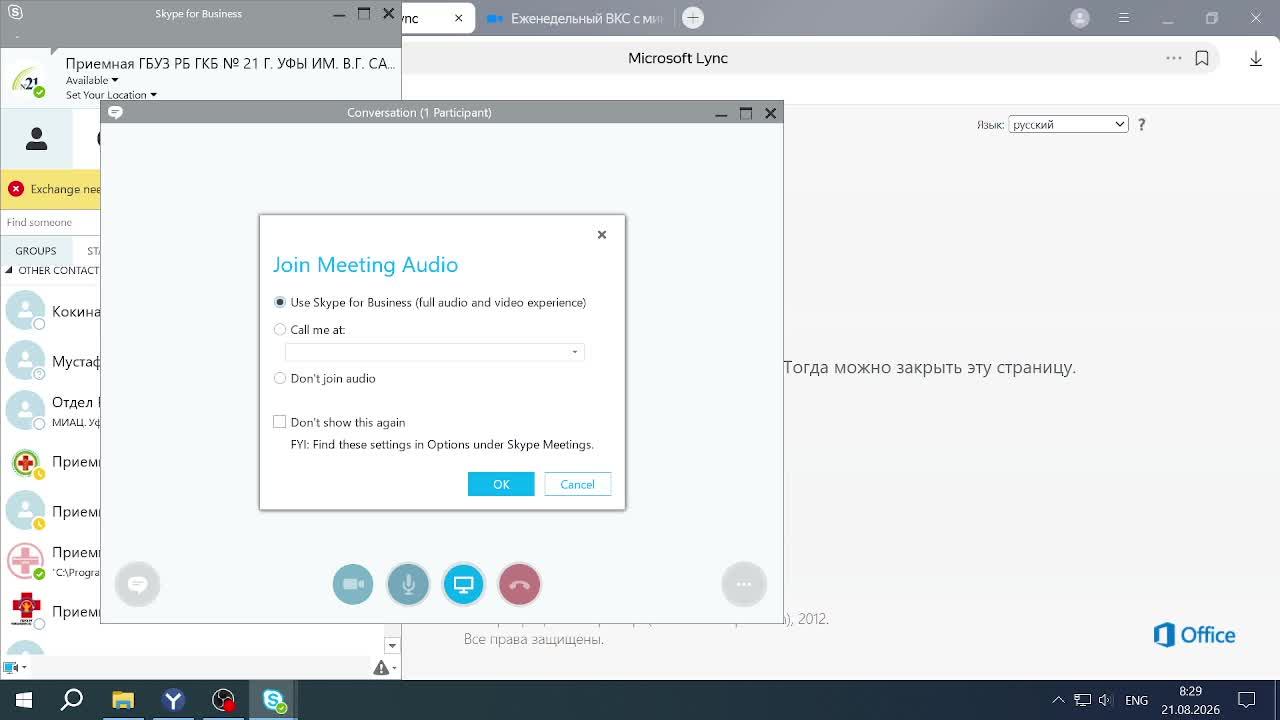This screenshot has width=1280, height=720.
Task: Close the Microsoft Lync browser tab
Action: [459, 18]
